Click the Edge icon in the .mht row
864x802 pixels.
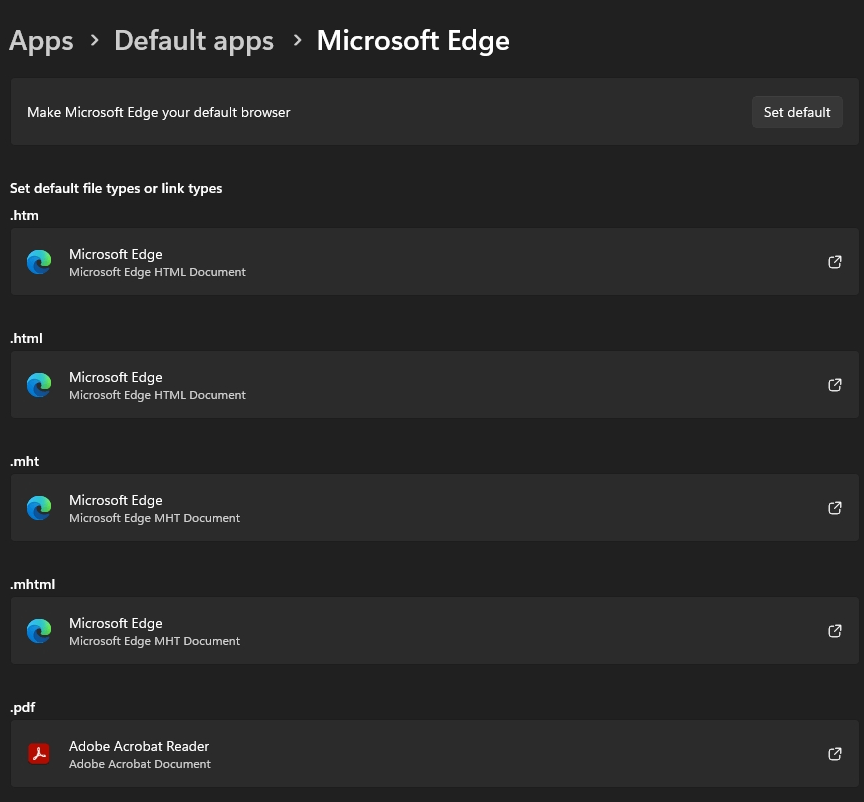(x=39, y=508)
